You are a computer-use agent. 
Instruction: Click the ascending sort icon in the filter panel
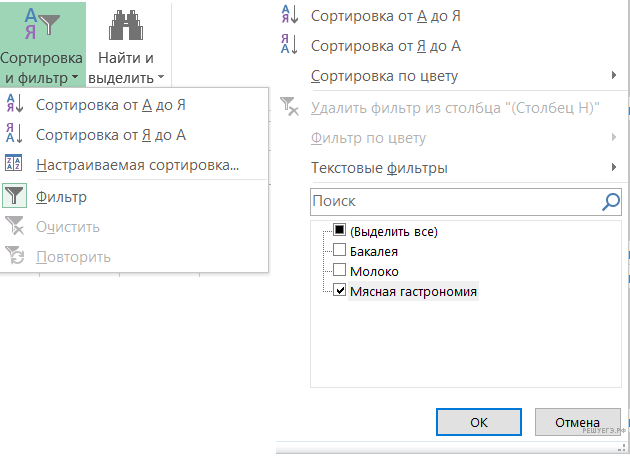[x=289, y=16]
